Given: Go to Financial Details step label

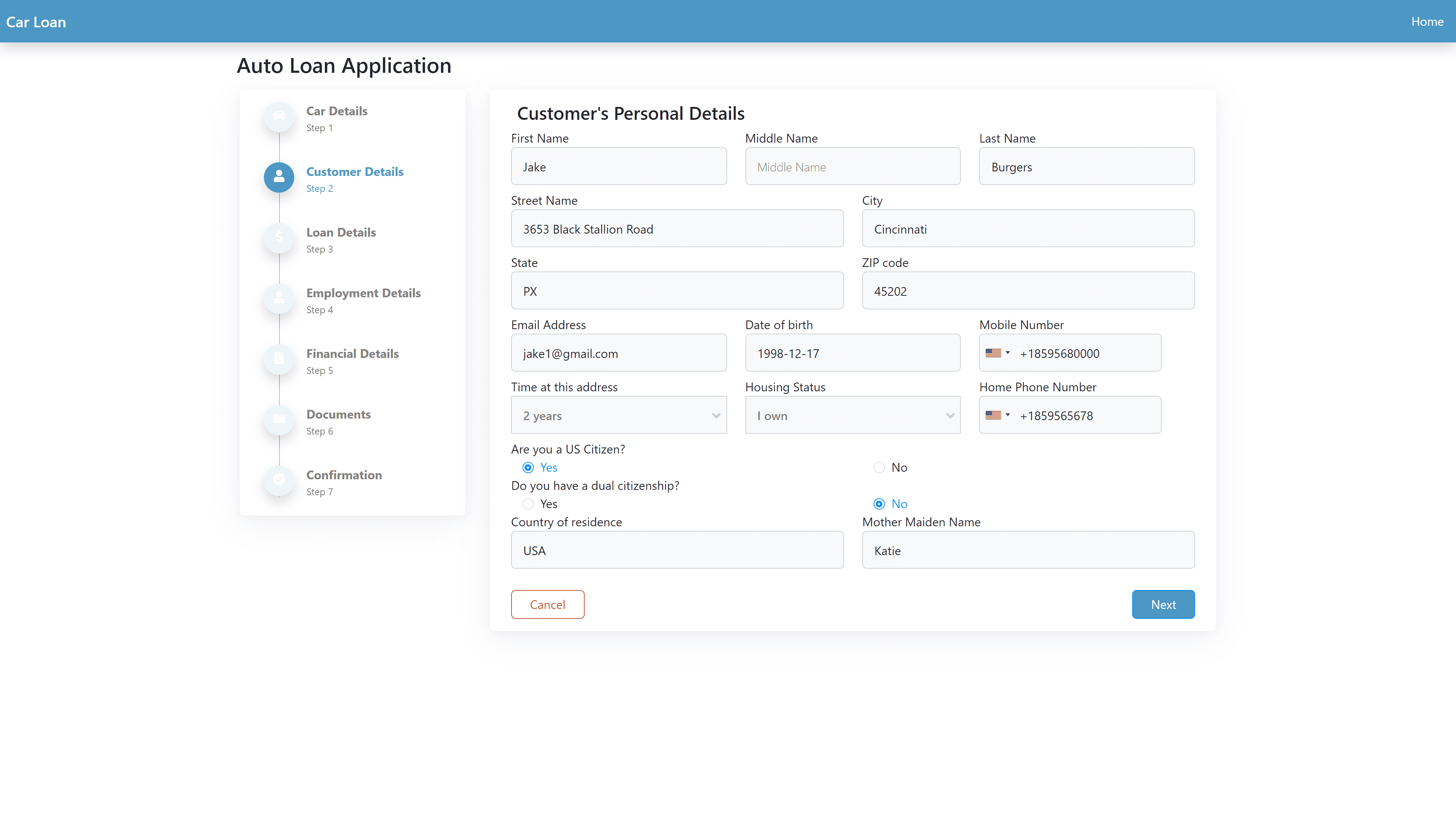Looking at the screenshot, I should [353, 353].
